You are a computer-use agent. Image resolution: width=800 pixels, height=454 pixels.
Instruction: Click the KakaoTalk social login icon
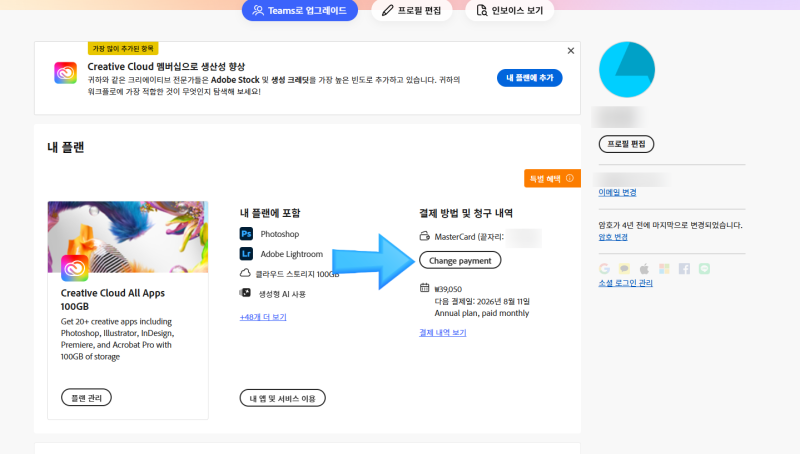pyautogui.click(x=624, y=269)
